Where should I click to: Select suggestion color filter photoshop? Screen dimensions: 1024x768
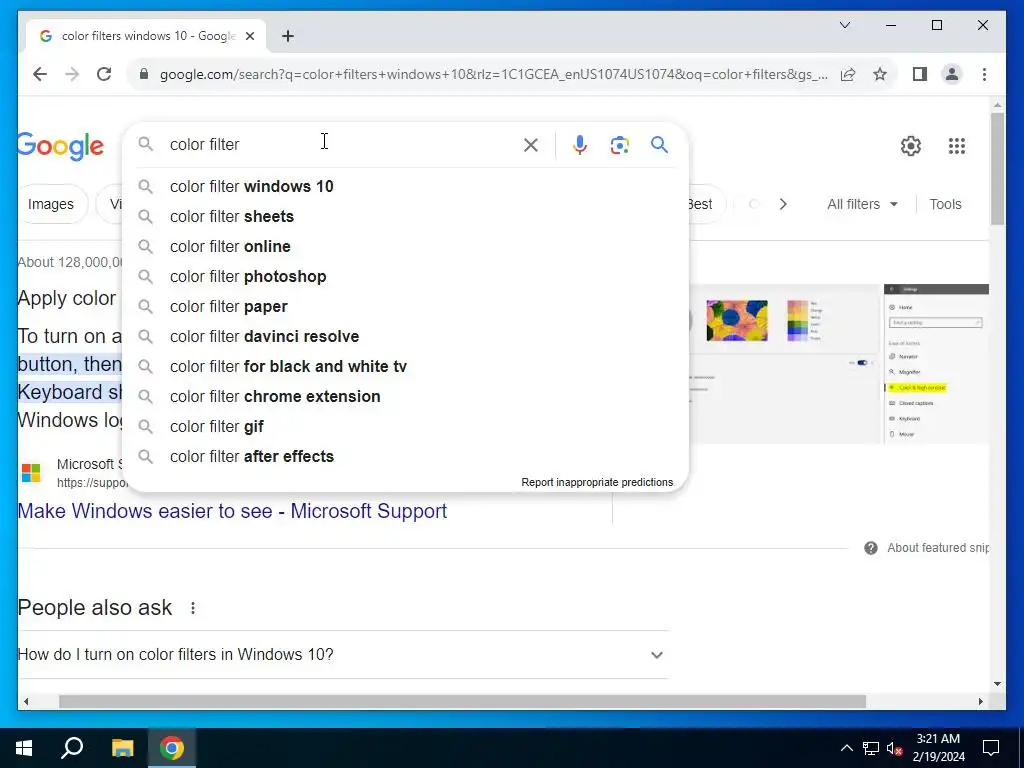click(x=405, y=277)
